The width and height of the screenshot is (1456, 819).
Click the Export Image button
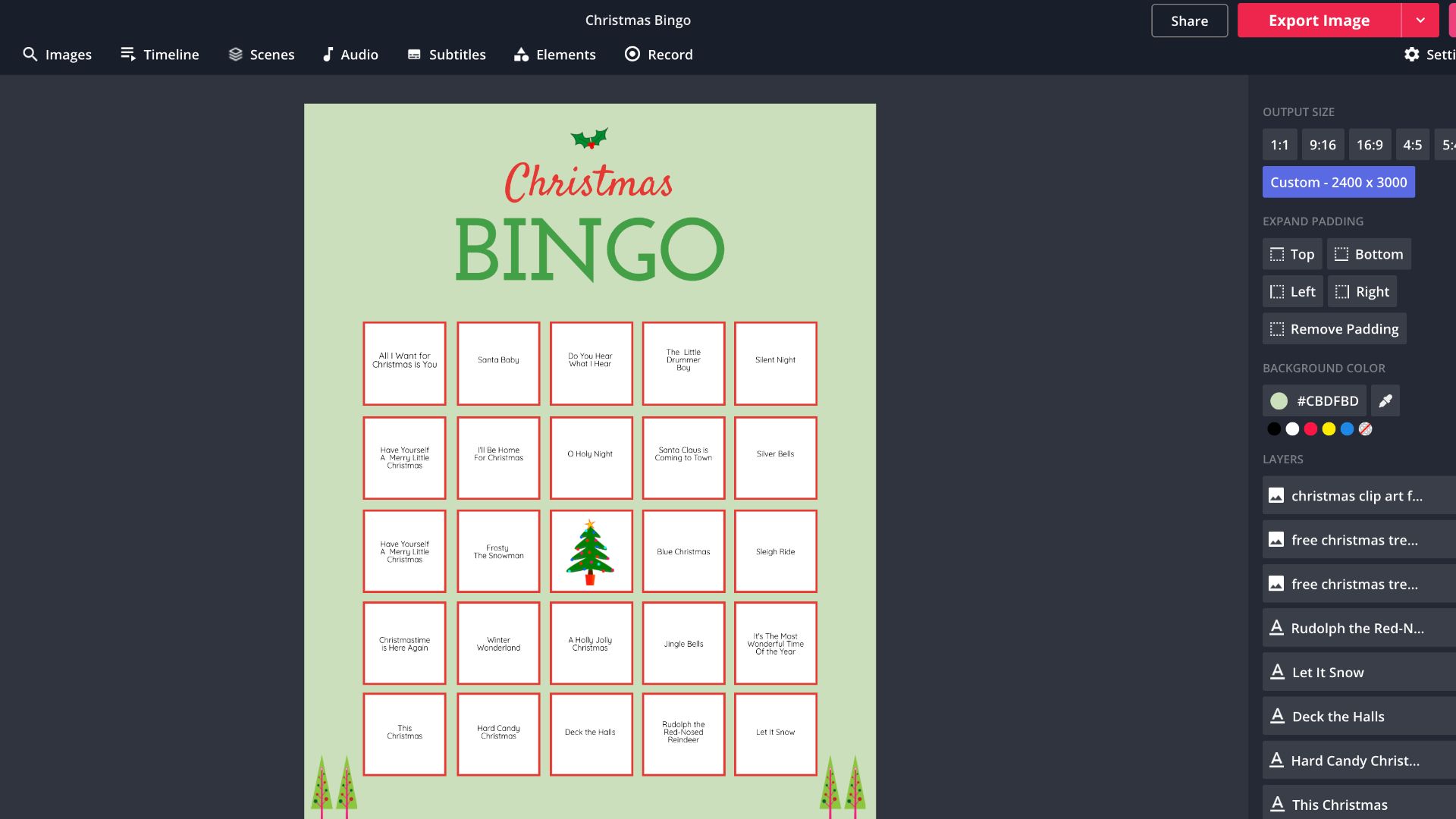[x=1318, y=20]
